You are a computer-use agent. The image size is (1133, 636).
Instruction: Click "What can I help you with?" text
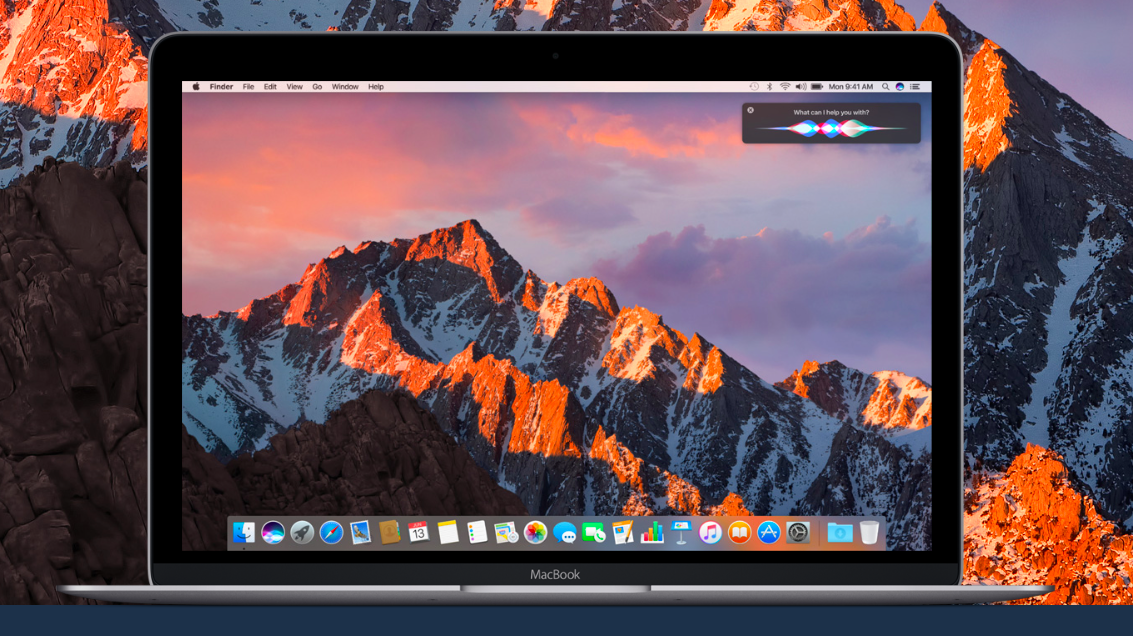pyautogui.click(x=831, y=112)
